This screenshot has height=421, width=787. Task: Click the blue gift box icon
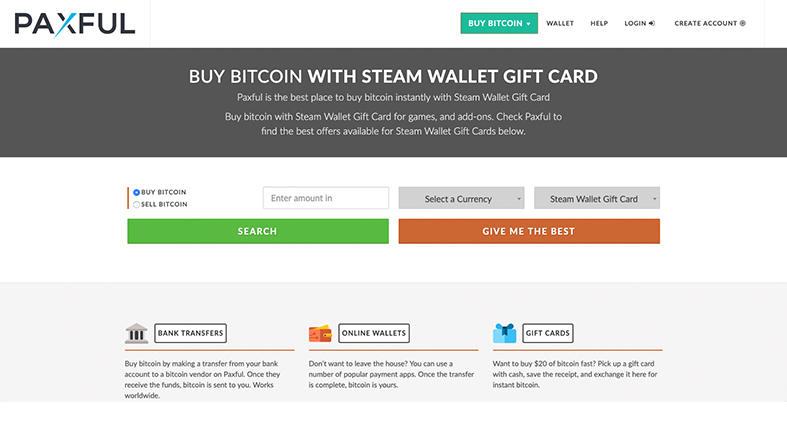click(504, 333)
